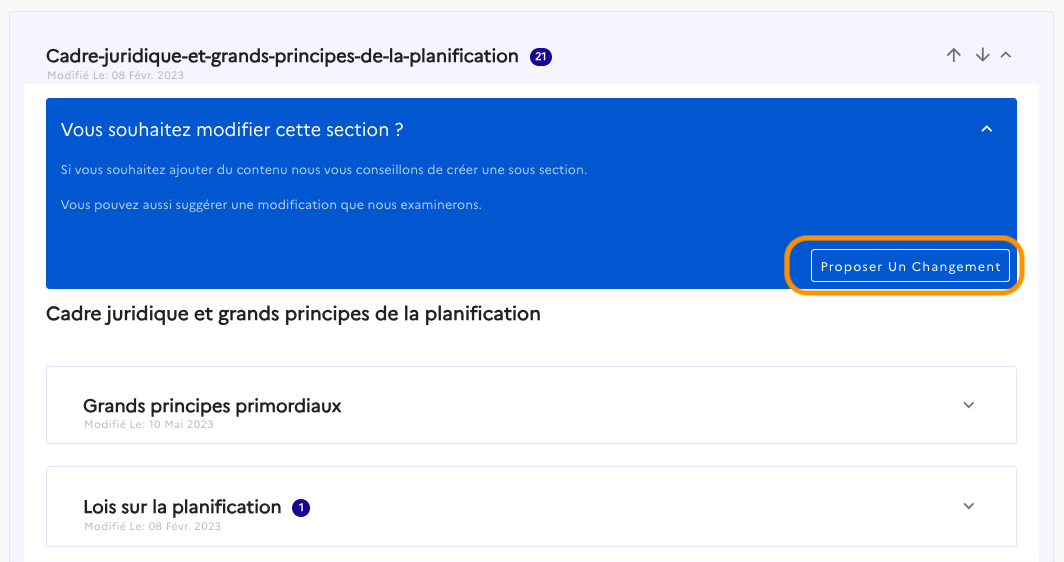Click the 'Cadre juridique et grands principes' content heading
Viewport: 1064px width, 562px height.
(x=293, y=314)
